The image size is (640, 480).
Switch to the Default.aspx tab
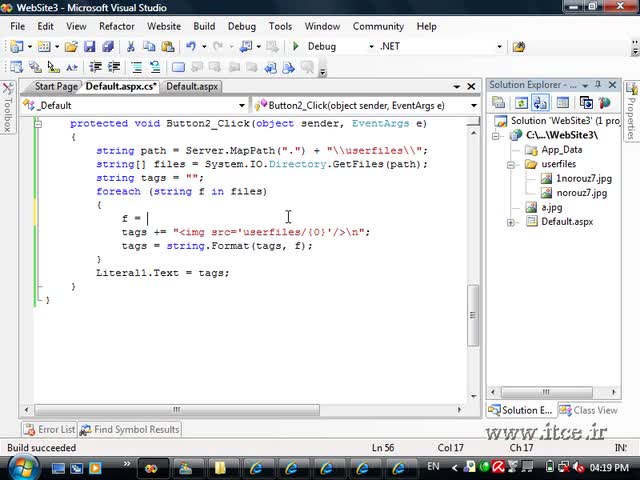[x=192, y=87]
